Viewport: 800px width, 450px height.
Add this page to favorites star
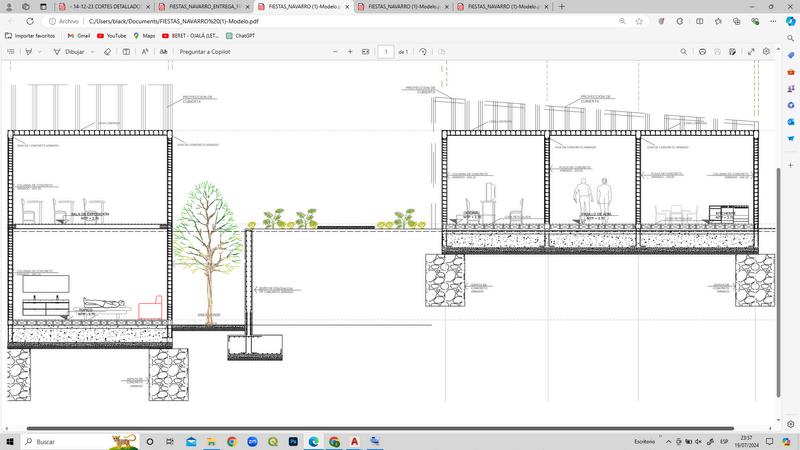click(639, 21)
